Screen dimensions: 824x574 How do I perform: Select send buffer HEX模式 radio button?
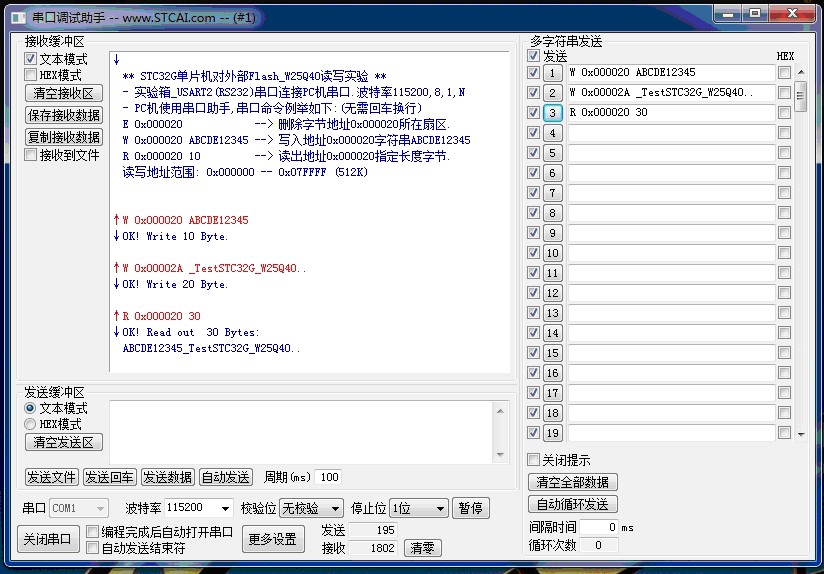coord(30,424)
